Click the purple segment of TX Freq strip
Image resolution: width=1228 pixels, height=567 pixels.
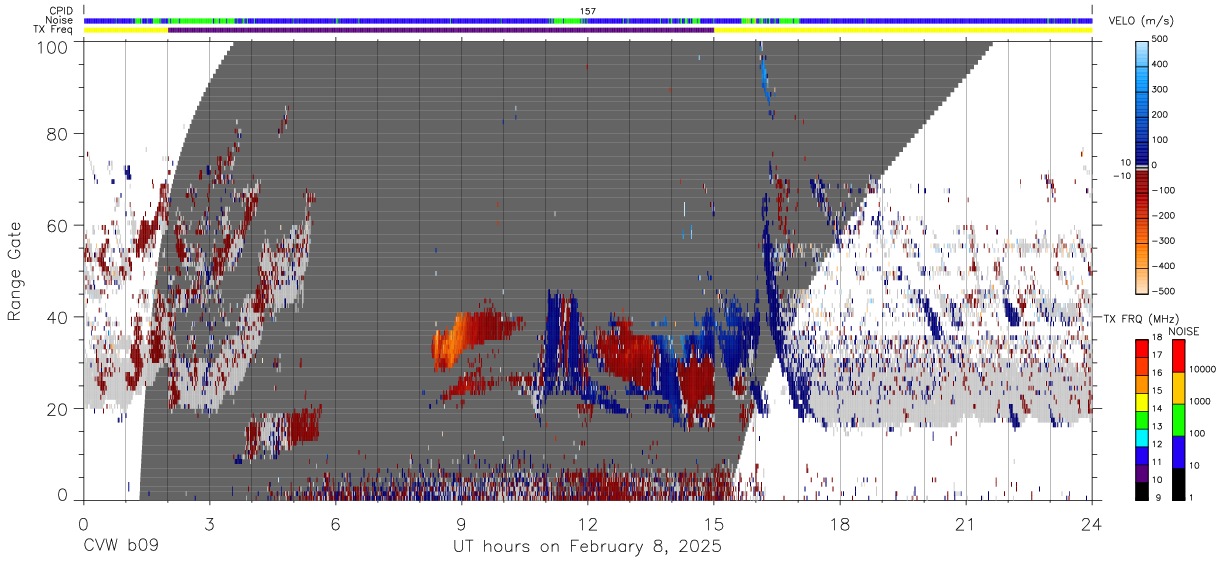(x=440, y=30)
